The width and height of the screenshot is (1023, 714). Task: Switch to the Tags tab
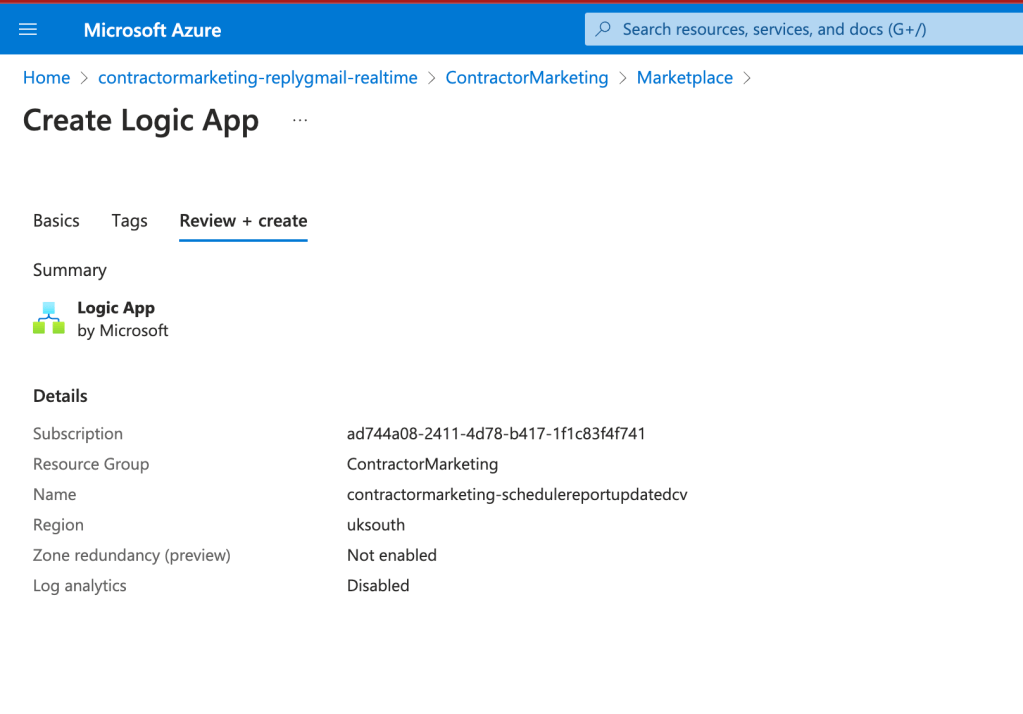point(129,221)
